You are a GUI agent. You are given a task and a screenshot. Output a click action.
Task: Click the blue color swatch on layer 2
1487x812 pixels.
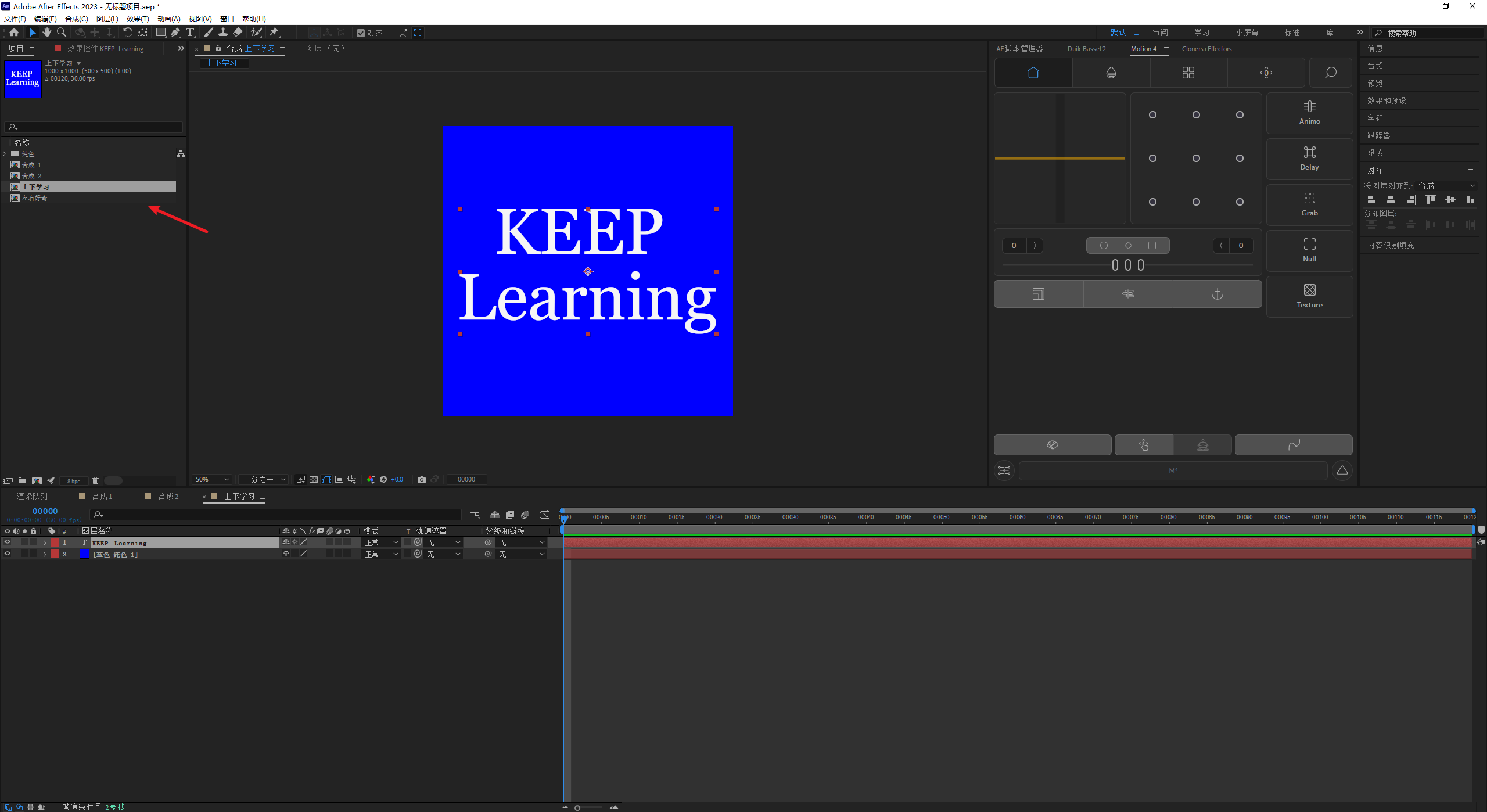(x=84, y=554)
